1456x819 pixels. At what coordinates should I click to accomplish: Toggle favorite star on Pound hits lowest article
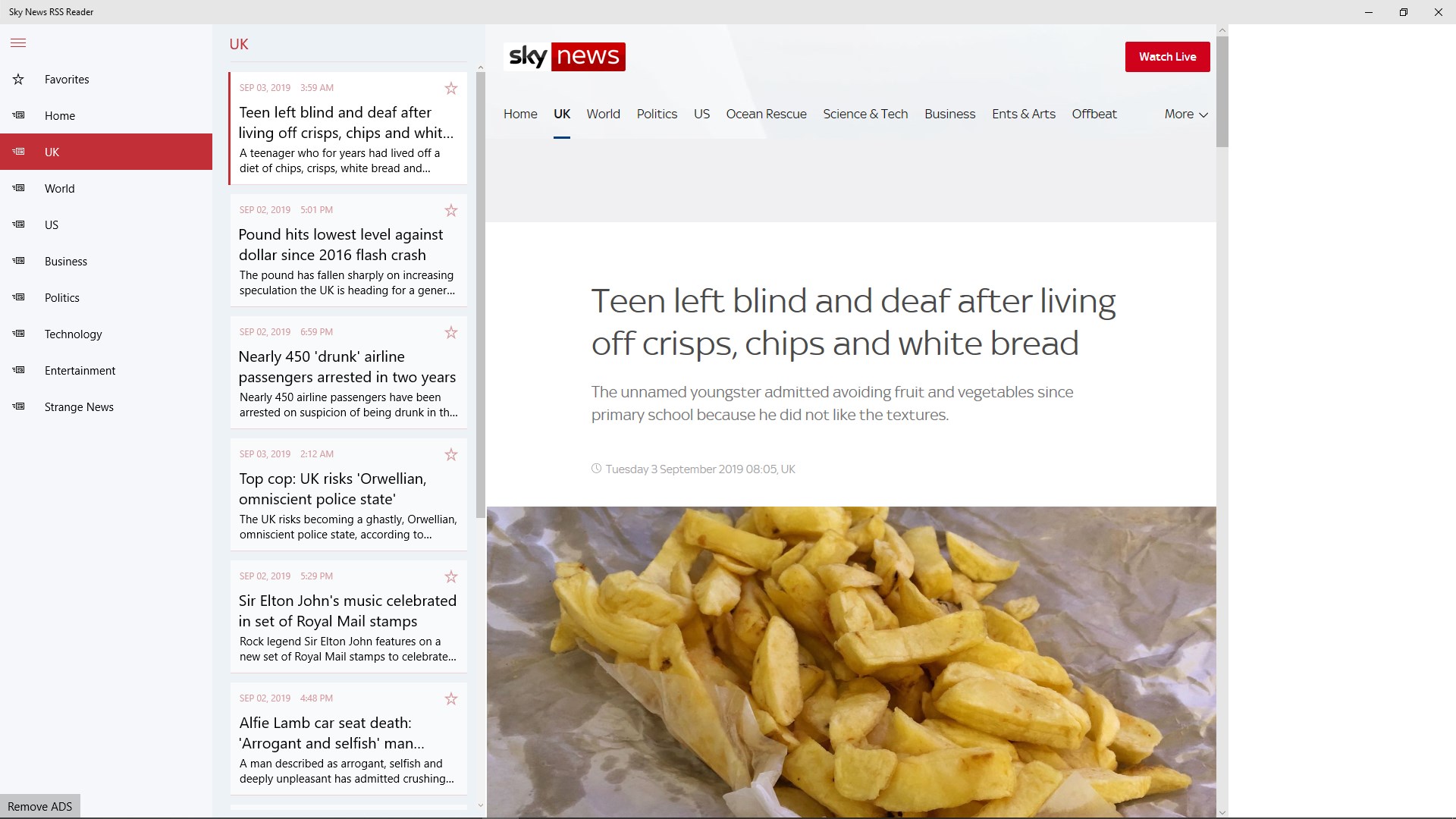tap(451, 211)
